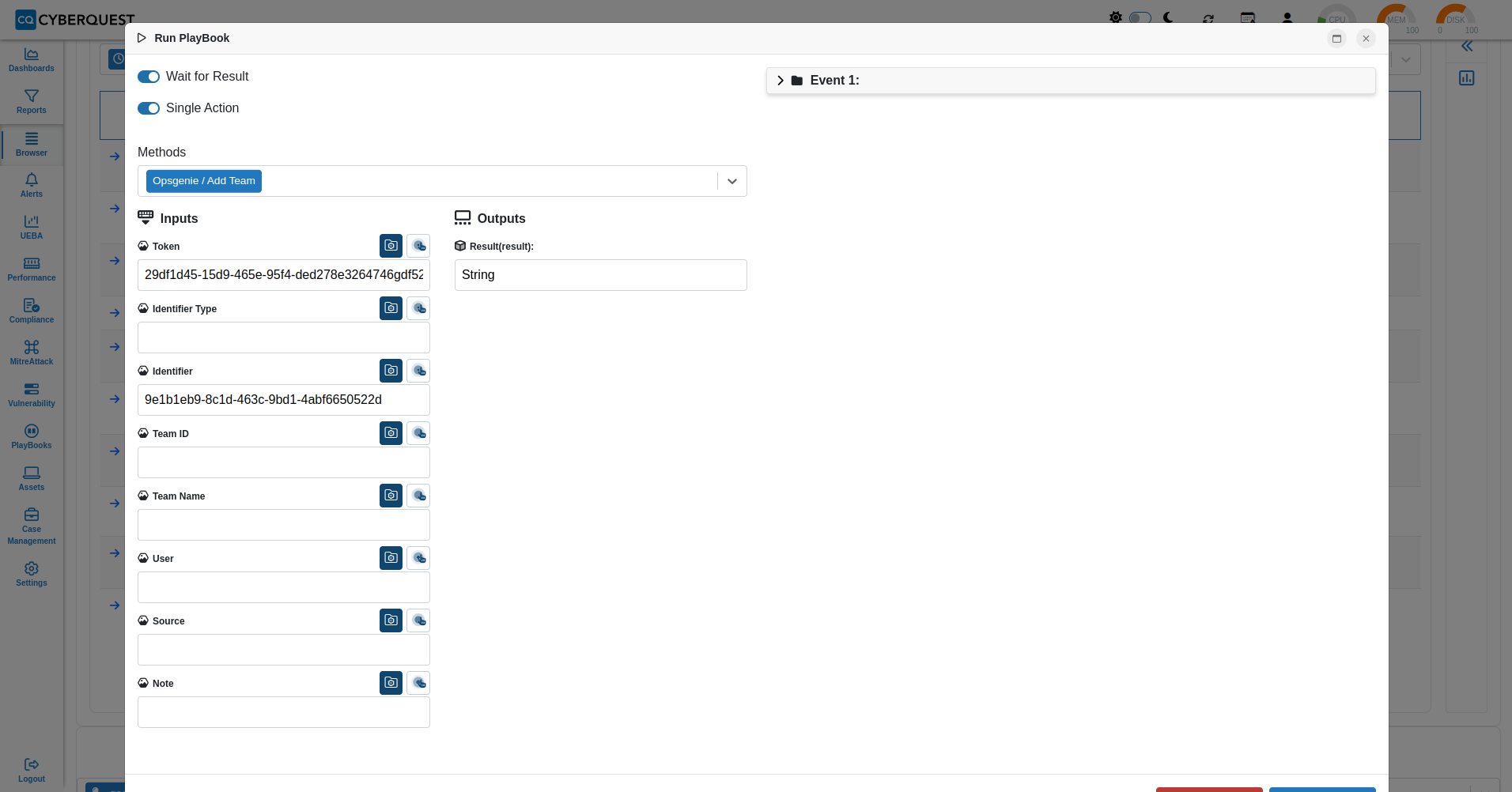Open the Methods dropdown arrow
This screenshot has width=1512, height=792.
732,181
